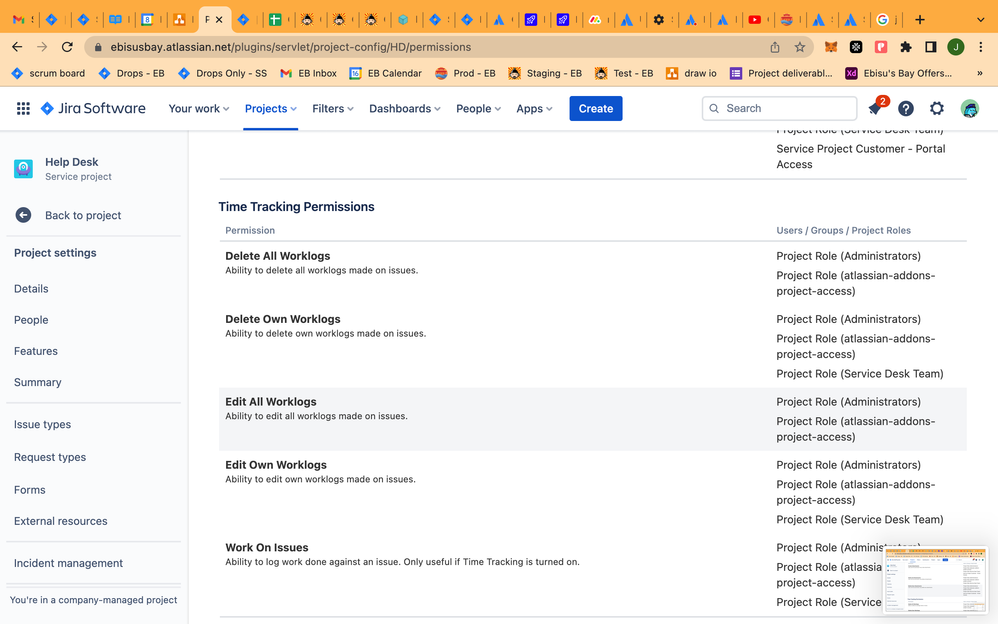Click the screenshot preview thumbnail
This screenshot has width=998, height=624.
[935, 579]
